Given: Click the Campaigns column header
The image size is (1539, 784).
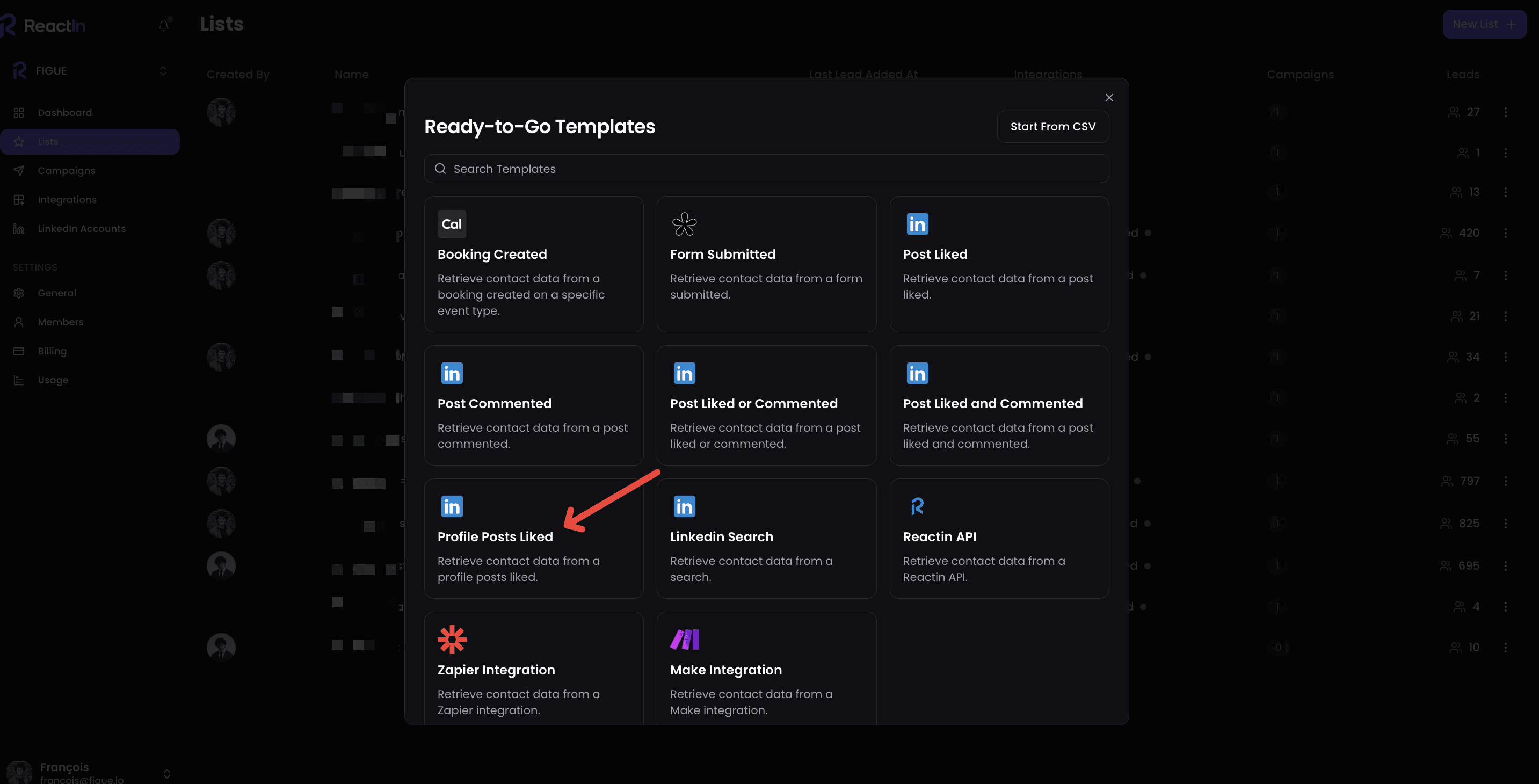Looking at the screenshot, I should pyautogui.click(x=1300, y=75).
